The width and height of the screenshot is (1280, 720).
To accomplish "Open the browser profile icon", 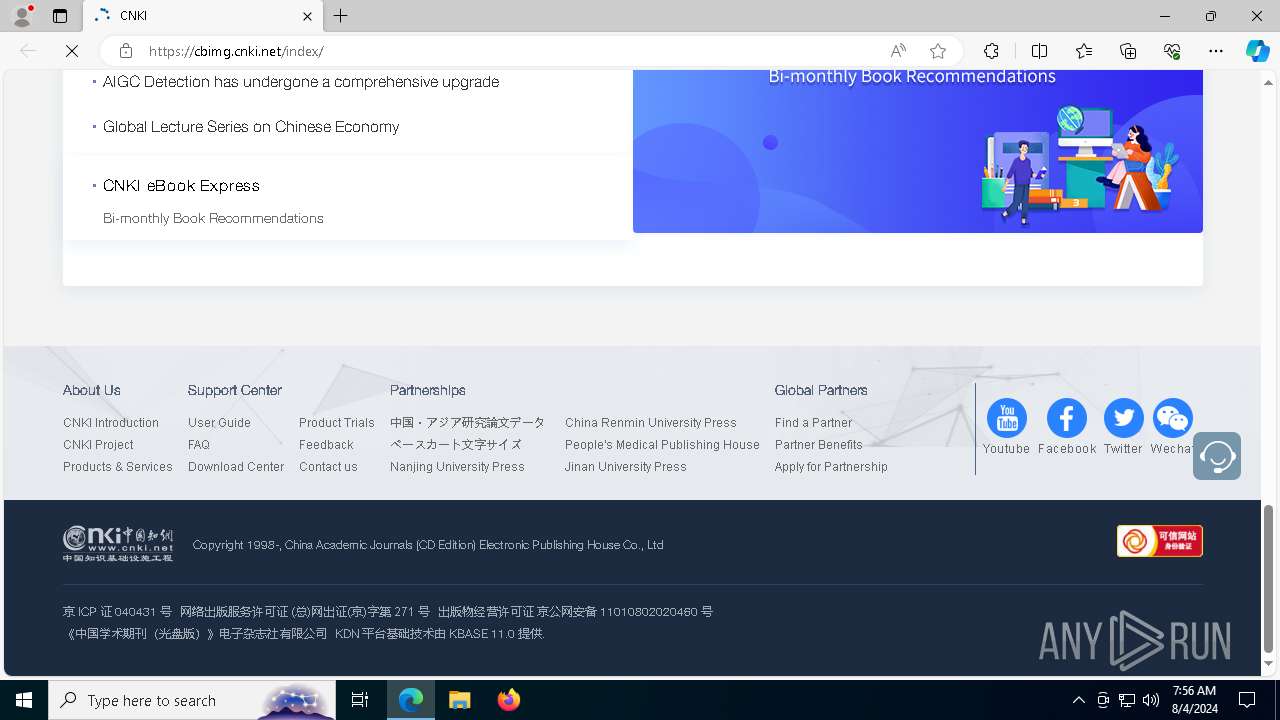I will pyautogui.click(x=22, y=16).
